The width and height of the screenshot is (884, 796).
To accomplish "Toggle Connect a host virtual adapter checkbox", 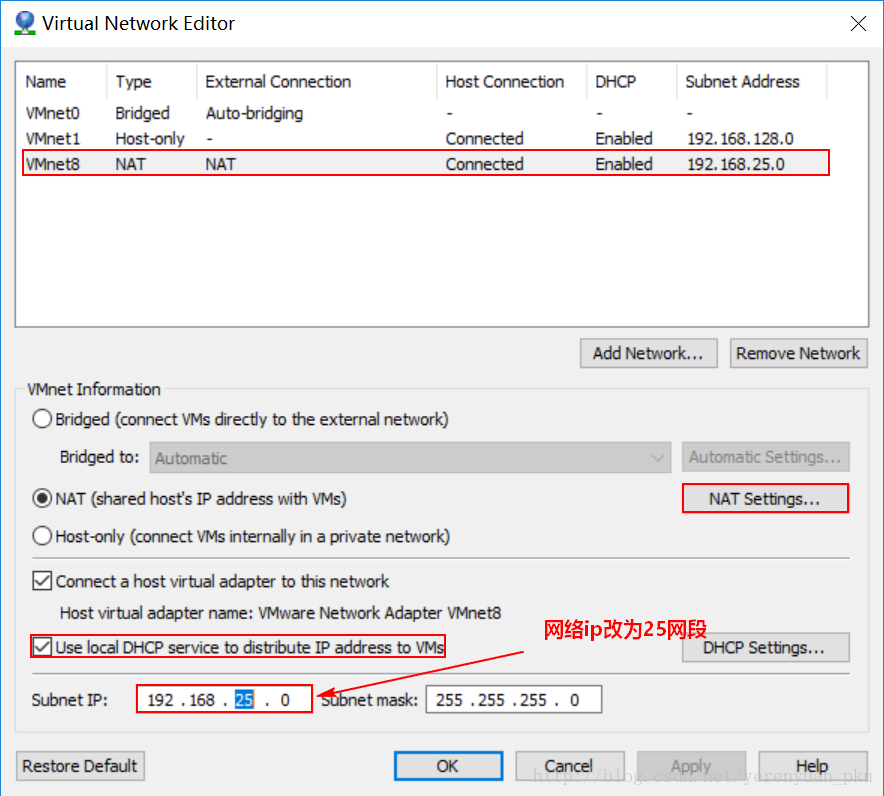I will point(42,581).
